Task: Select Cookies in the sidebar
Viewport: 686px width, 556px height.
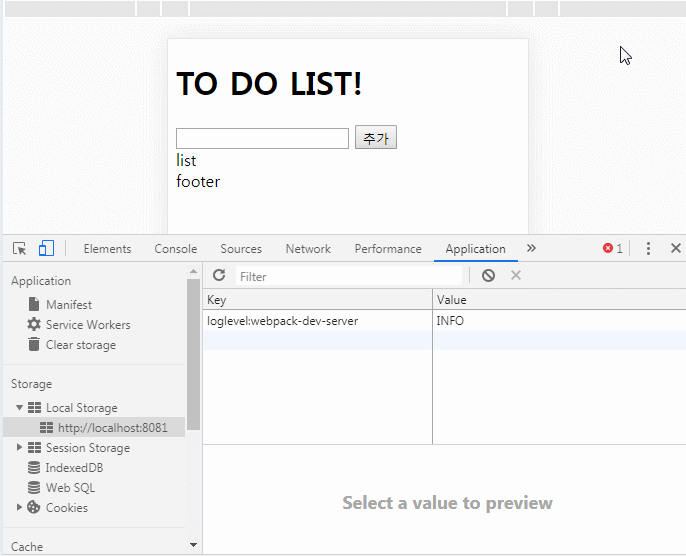Action: click(66, 507)
